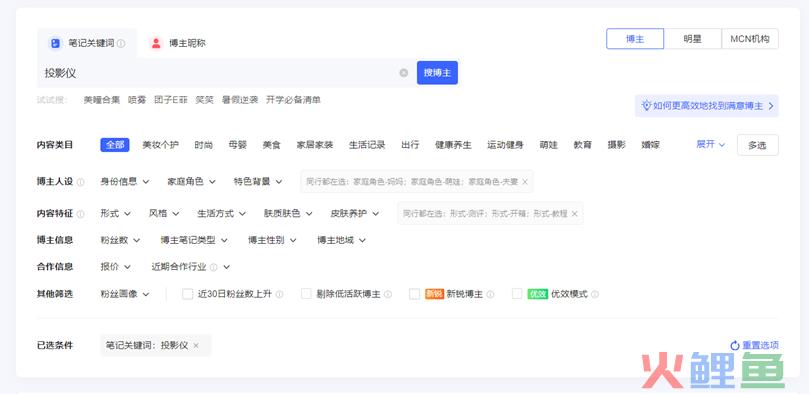Select the 博主昵称 search tab
Image resolution: width=809 pixels, height=394 pixels.
[177, 43]
